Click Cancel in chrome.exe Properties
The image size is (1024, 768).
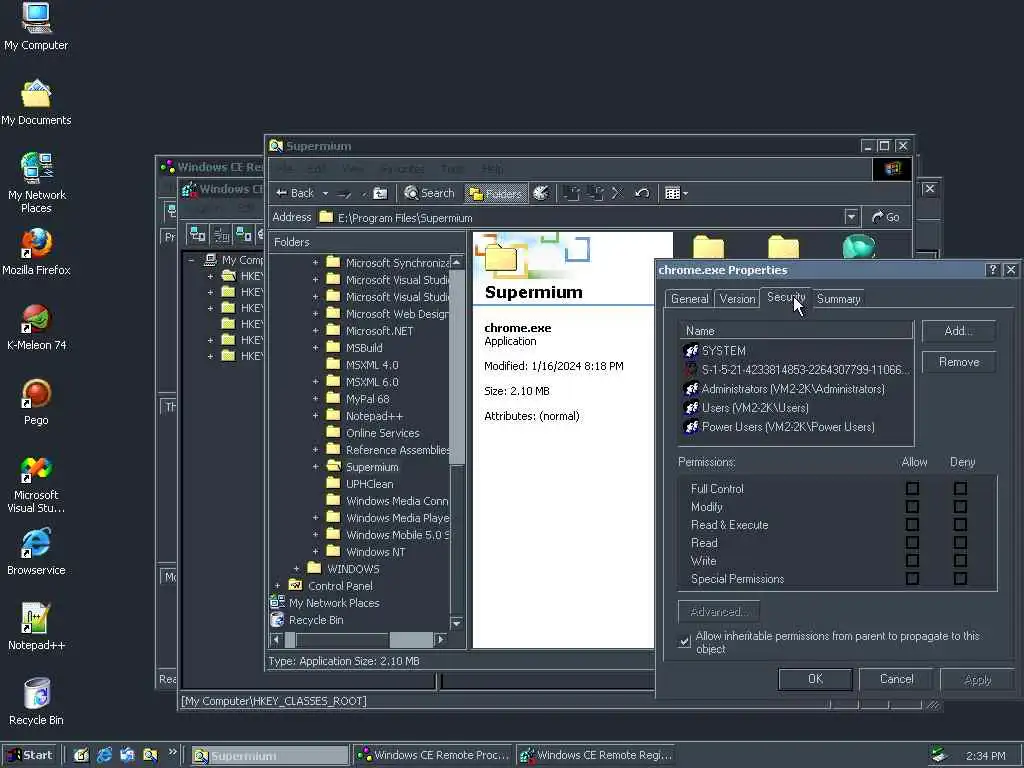point(896,679)
